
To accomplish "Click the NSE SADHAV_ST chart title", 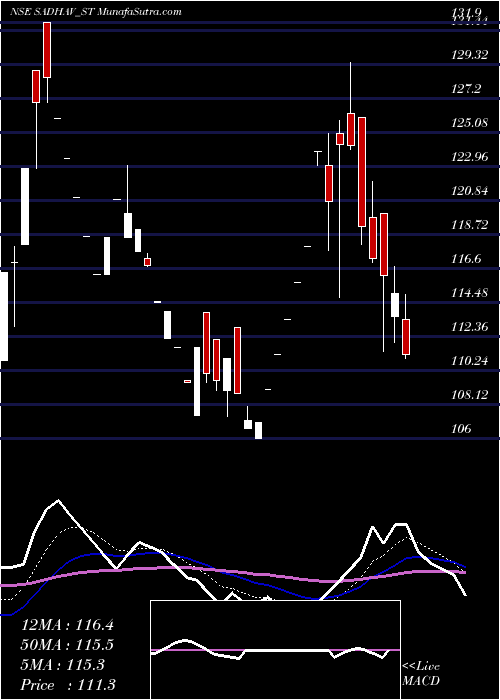I will (x=96, y=12).
